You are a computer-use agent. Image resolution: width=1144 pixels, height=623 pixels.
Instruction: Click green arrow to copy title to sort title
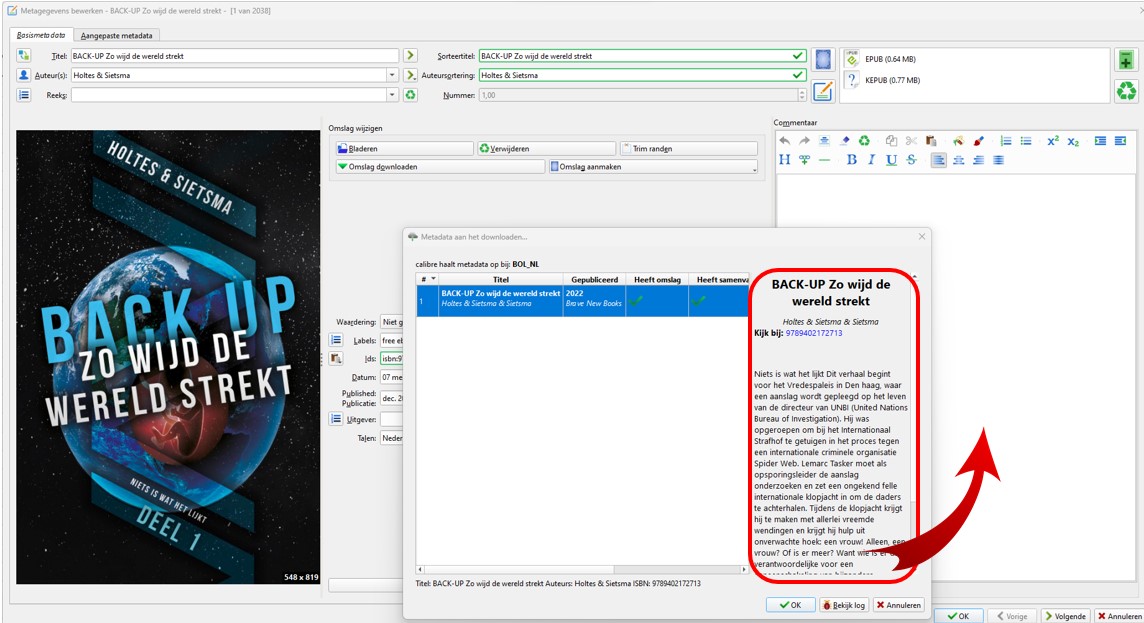coord(410,55)
